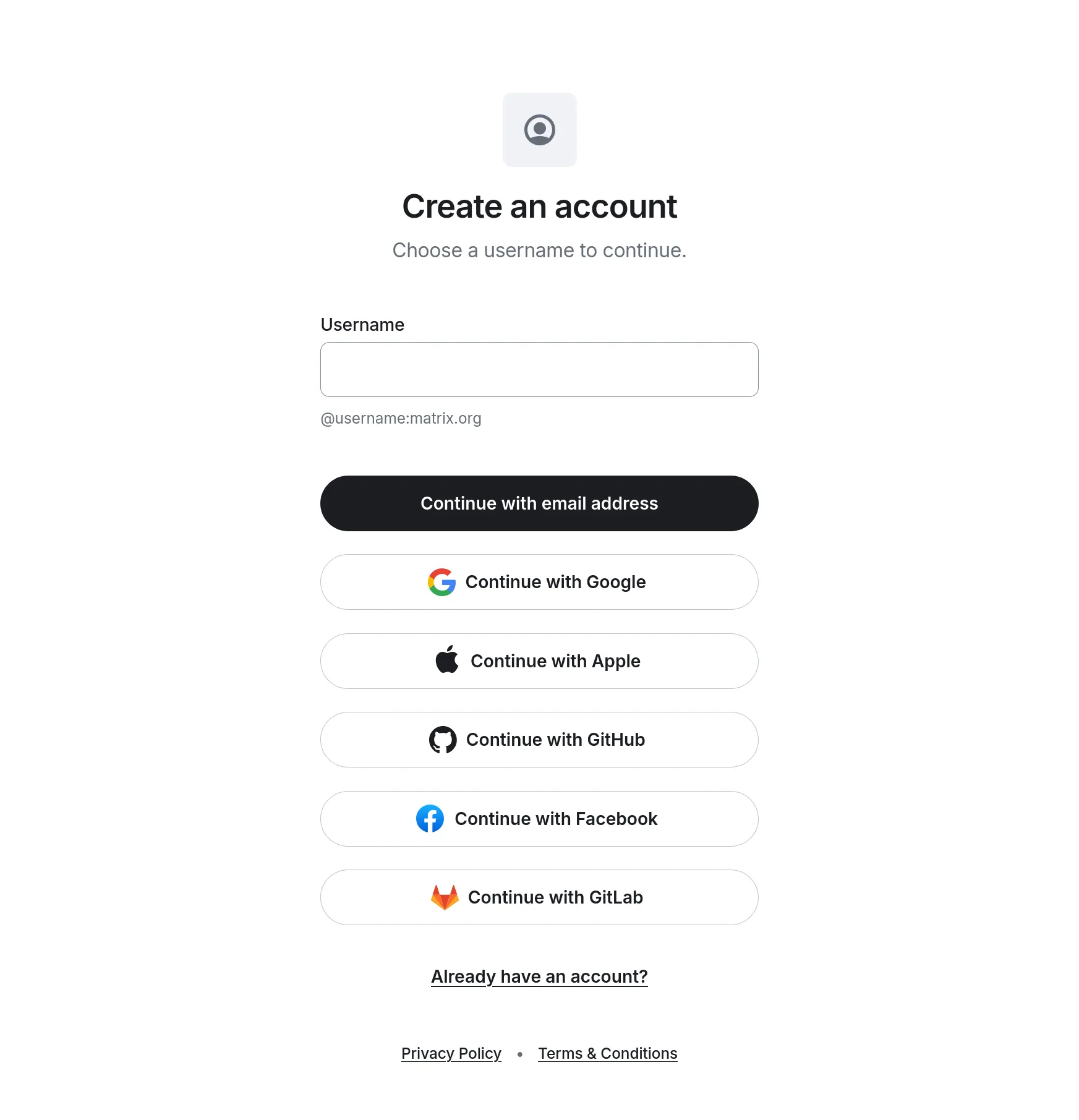Viewport: 1079px width, 1120px height.
Task: Choose Continue with Apple
Action: [539, 661]
